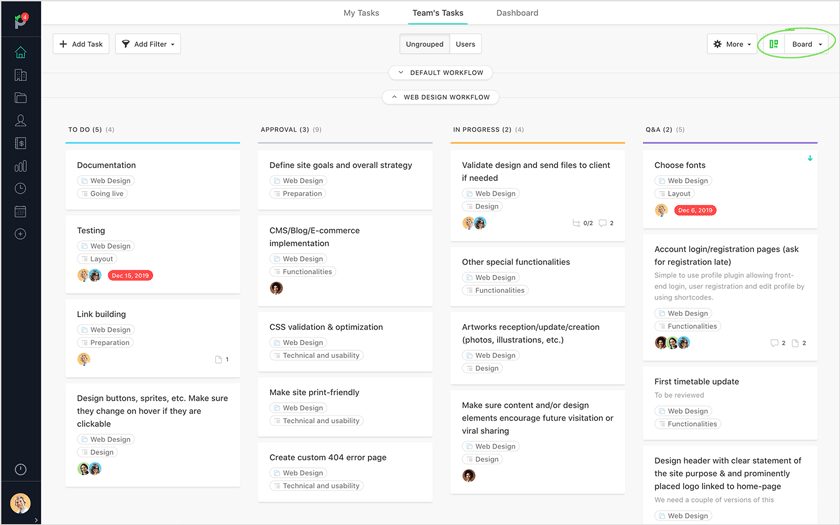
Task: Open Design buttons, sprites task card
Action: pos(153,435)
